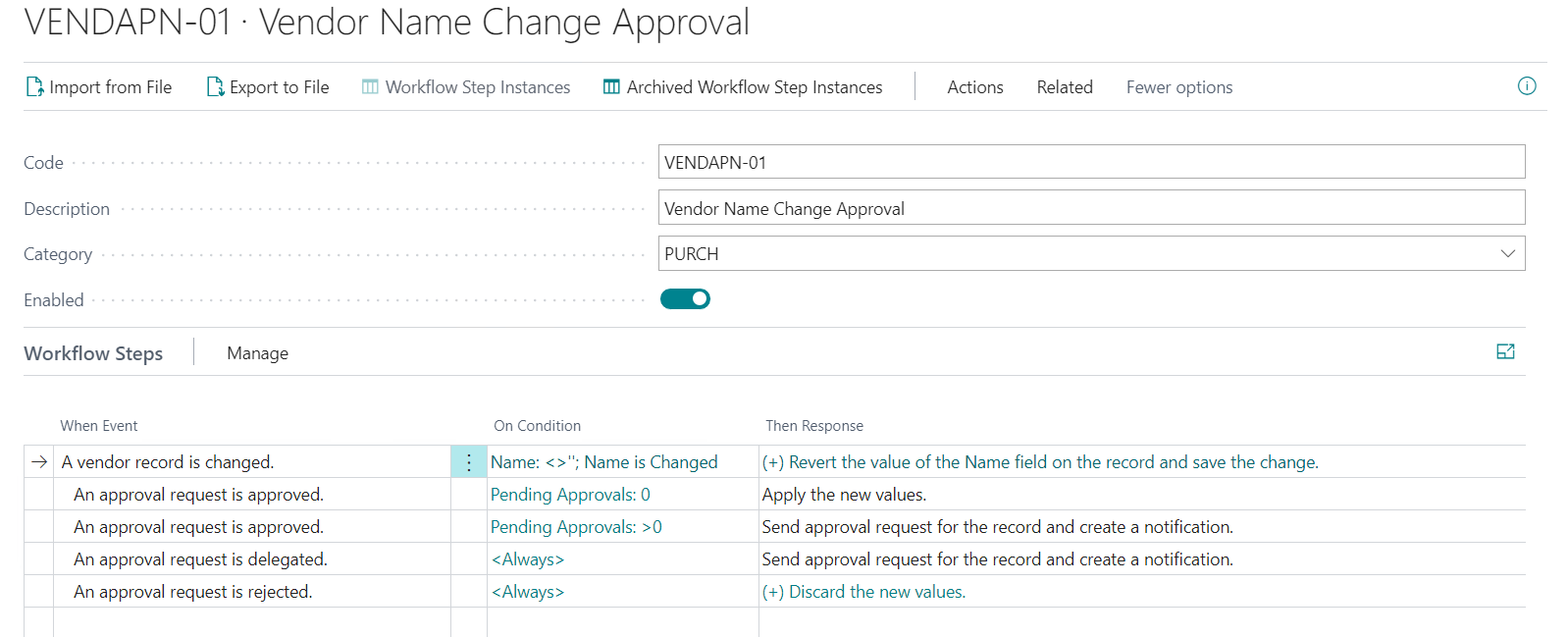
Task: Open the Category dropdown arrow
Action: pyautogui.click(x=1508, y=254)
